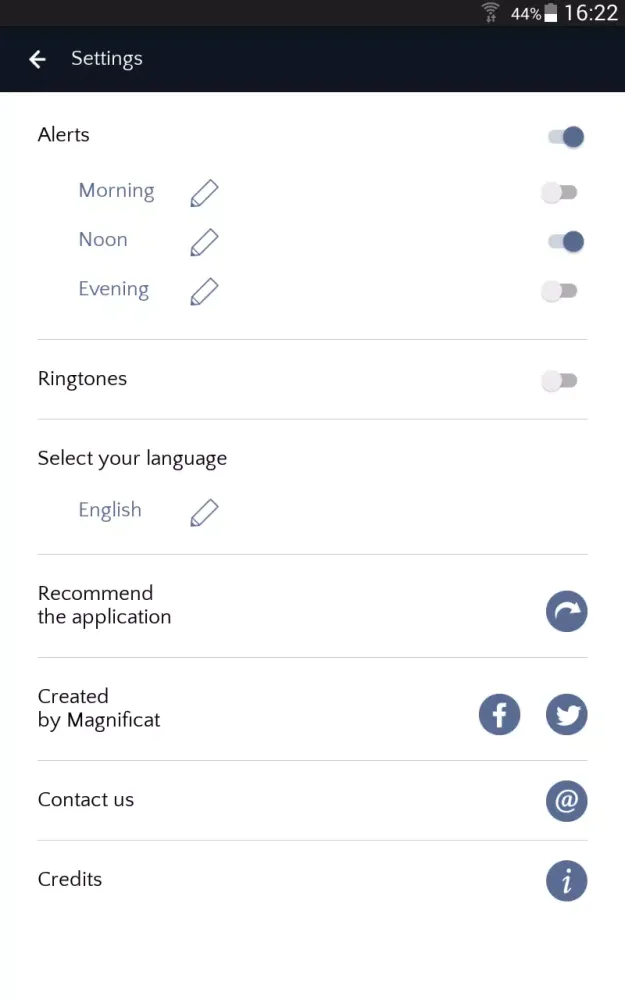Edit the Evening alert with the pencil icon
625x1000 pixels.
pos(203,291)
